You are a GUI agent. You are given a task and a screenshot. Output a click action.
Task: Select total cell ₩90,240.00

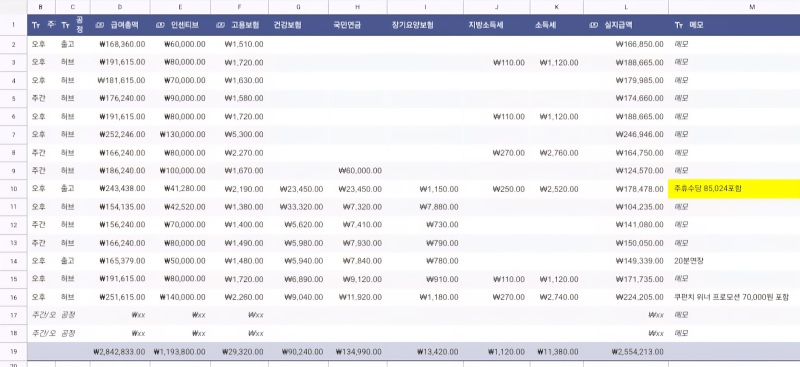pyautogui.click(x=298, y=352)
